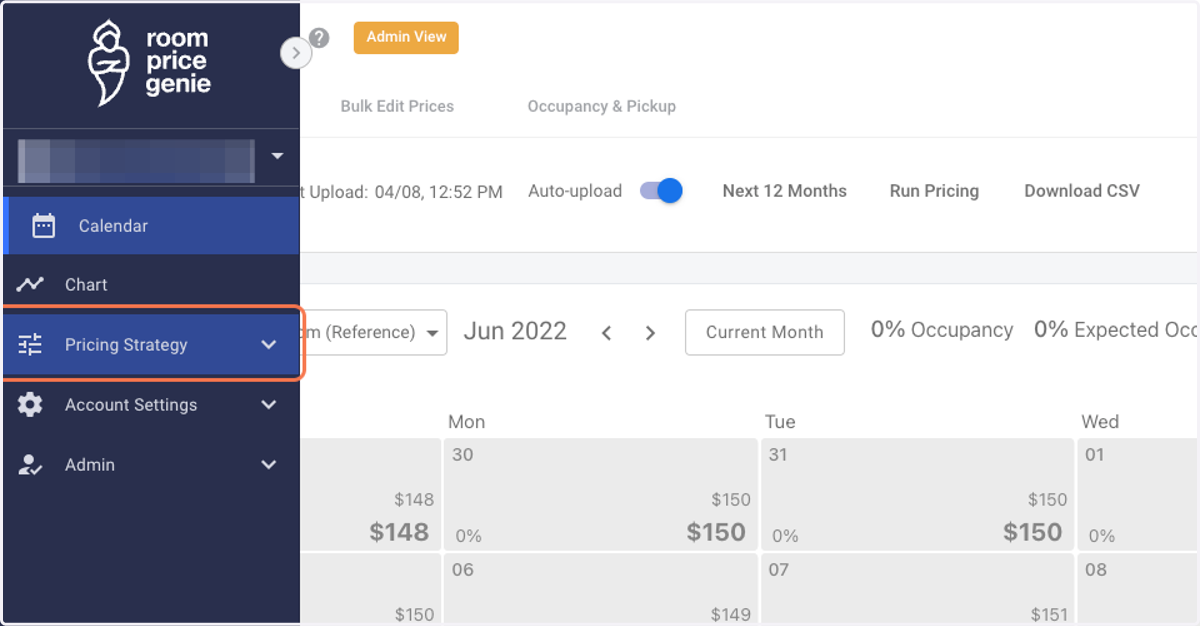
Task: Click the Admin user-check icon
Action: (x=30, y=465)
